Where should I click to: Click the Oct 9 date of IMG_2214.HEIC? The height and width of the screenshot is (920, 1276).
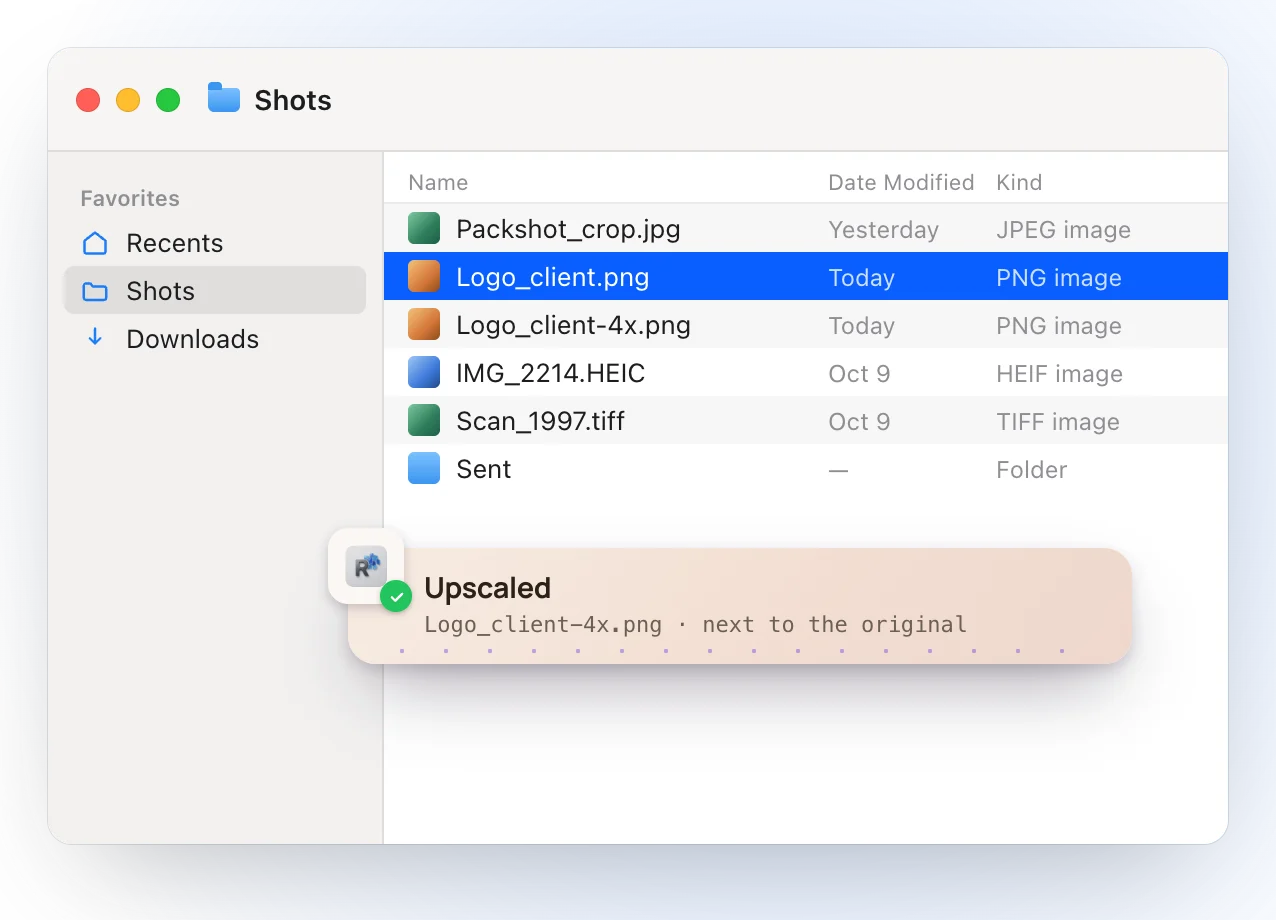coord(859,374)
